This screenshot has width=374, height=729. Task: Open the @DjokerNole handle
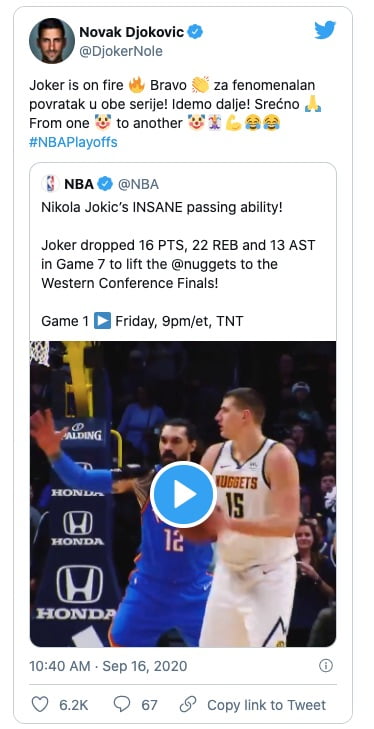[121, 51]
